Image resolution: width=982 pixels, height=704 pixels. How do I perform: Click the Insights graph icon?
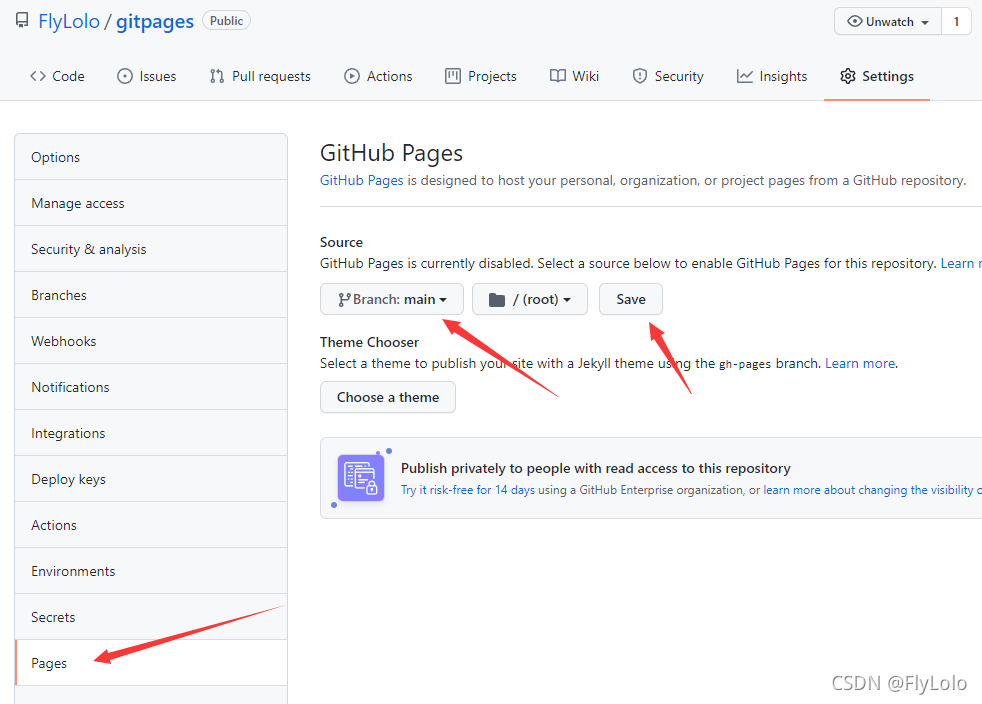pos(745,76)
